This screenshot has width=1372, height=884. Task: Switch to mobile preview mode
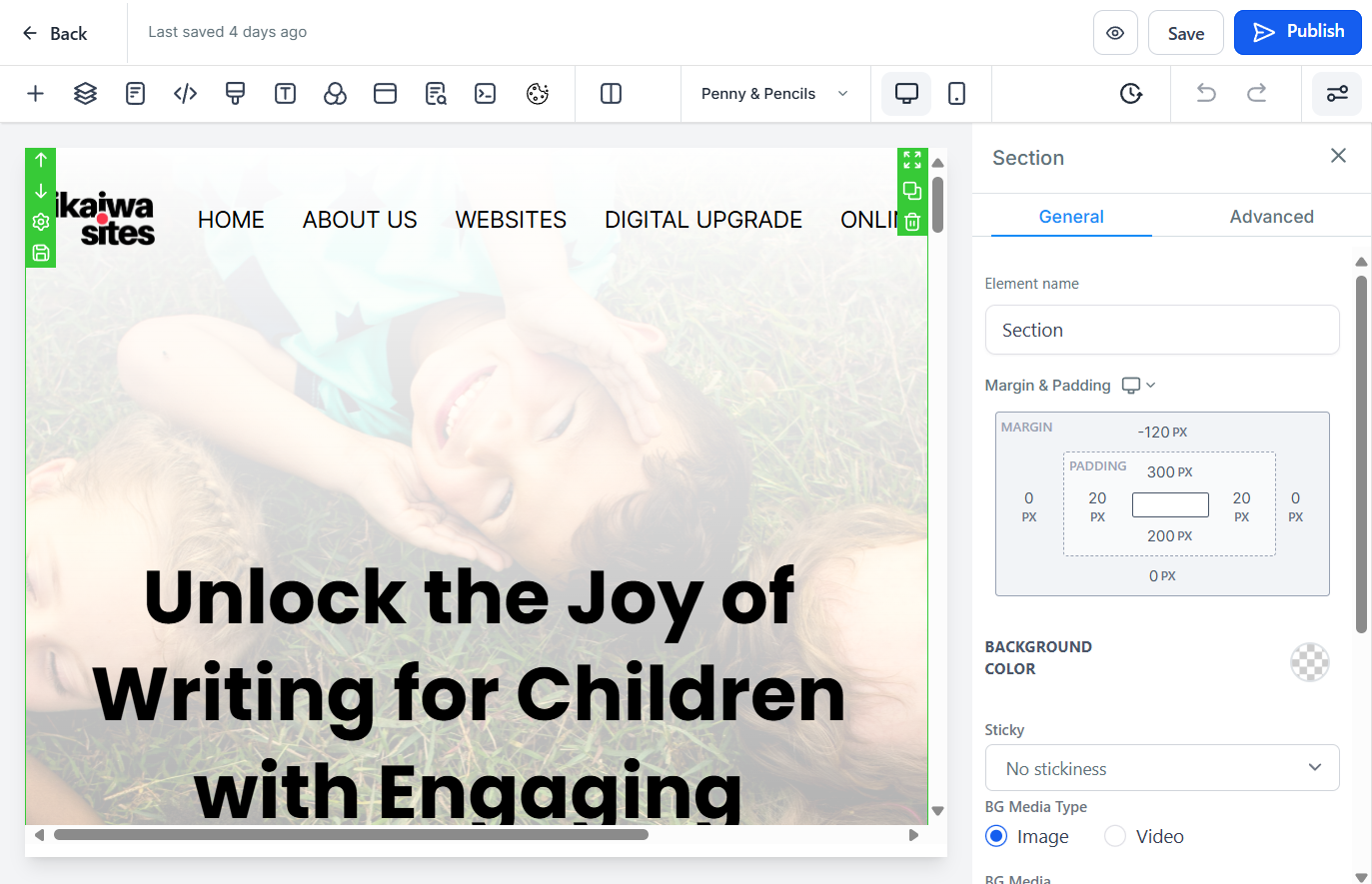pos(956,94)
